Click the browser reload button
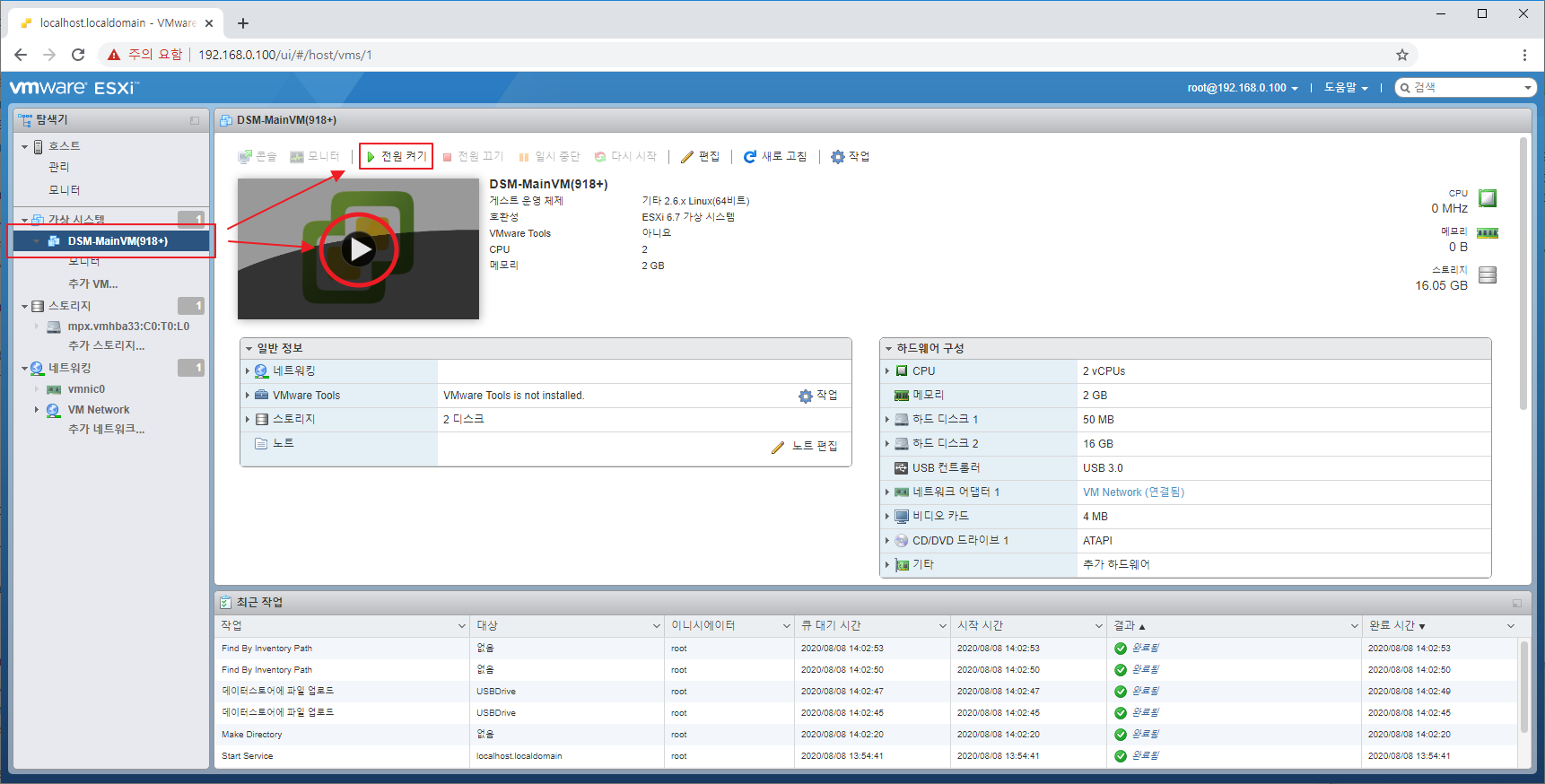Image resolution: width=1545 pixels, height=784 pixels. pos(78,55)
